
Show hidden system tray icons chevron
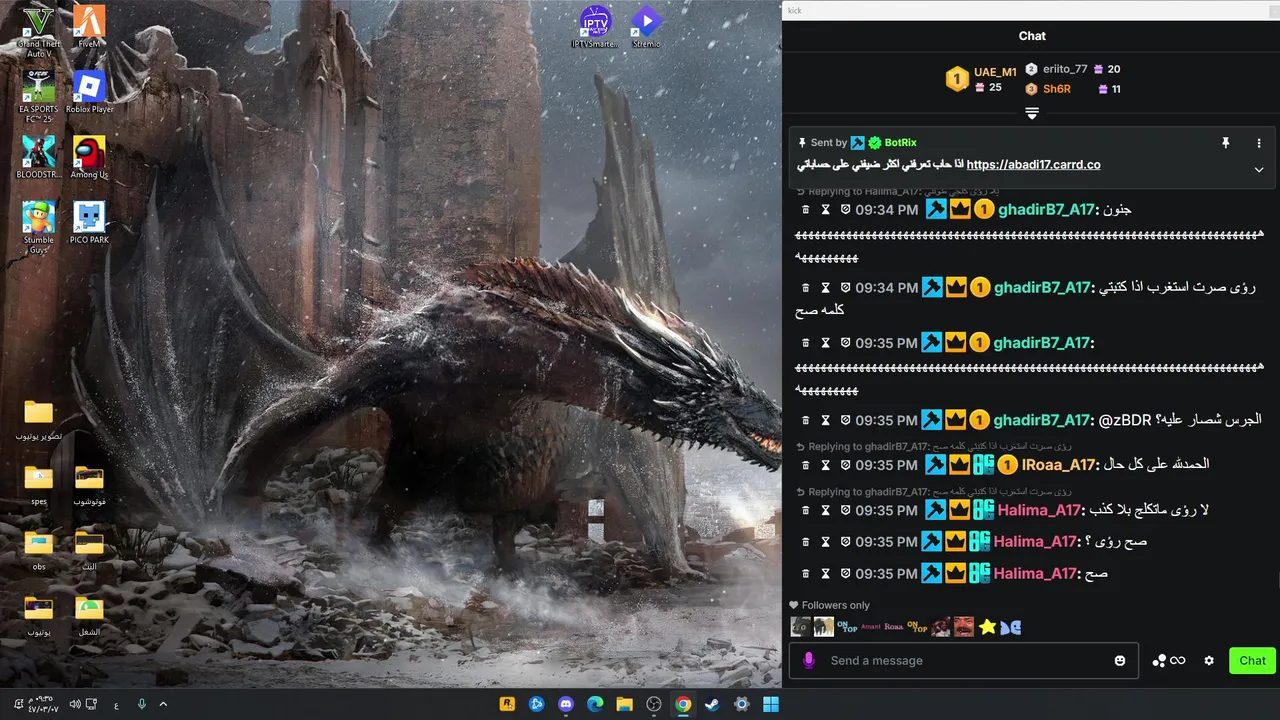coord(163,704)
